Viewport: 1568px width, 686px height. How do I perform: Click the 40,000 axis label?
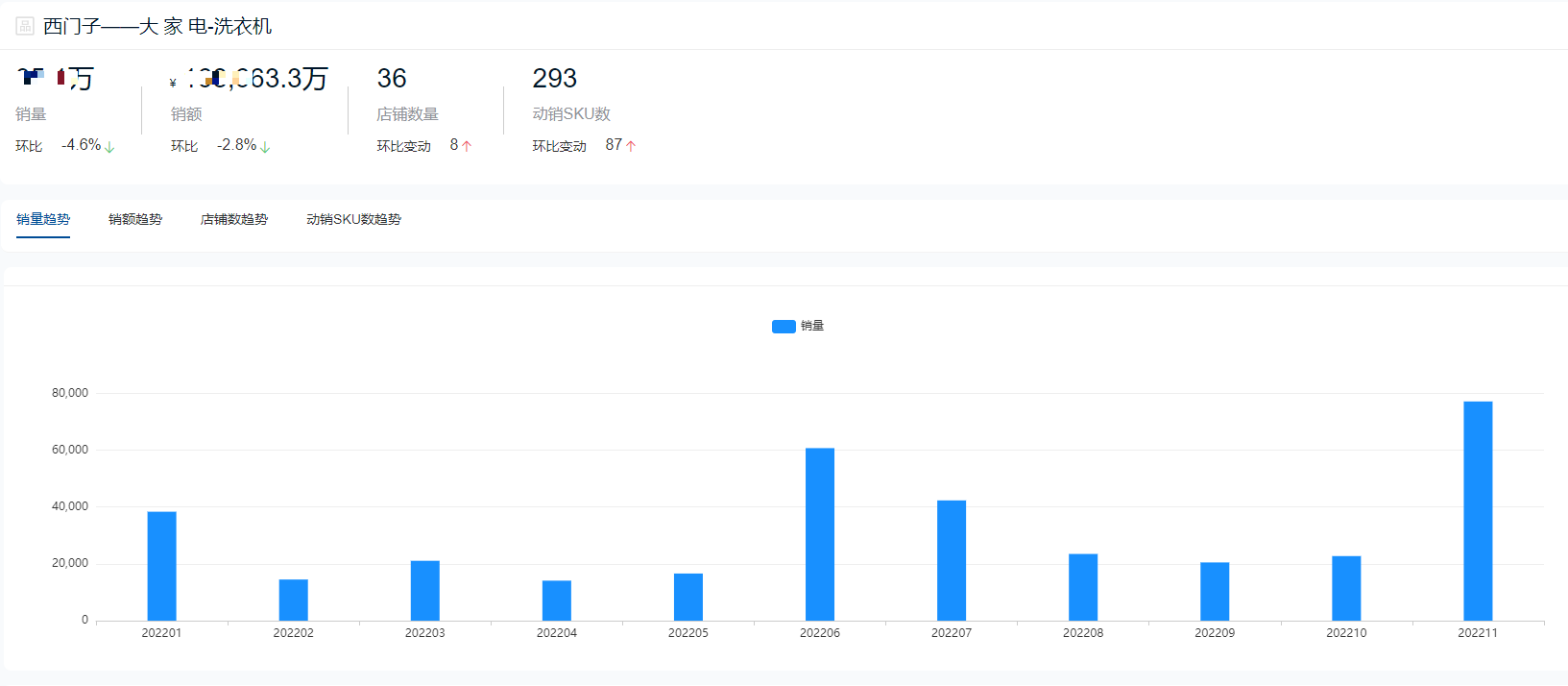(x=70, y=506)
